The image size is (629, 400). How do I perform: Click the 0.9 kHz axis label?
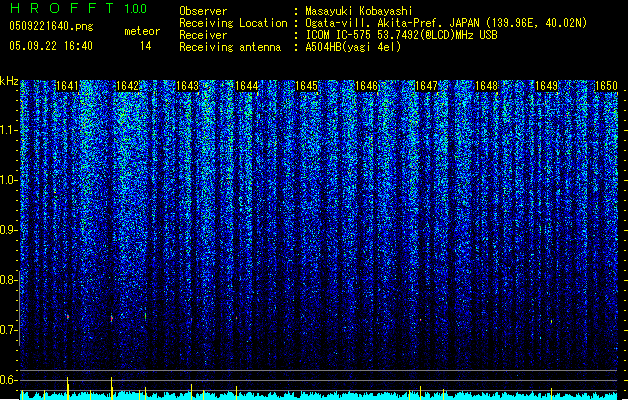pyautogui.click(x=9, y=229)
